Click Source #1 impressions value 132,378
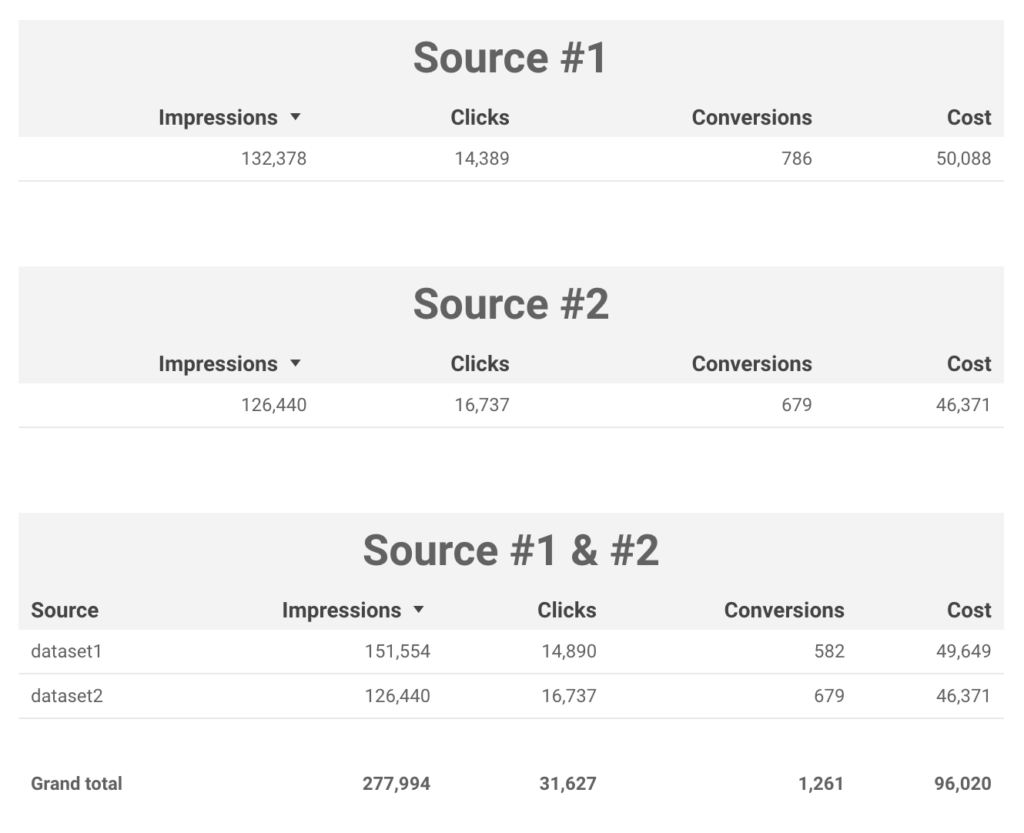Screen dimensions: 1024x833 tap(273, 158)
